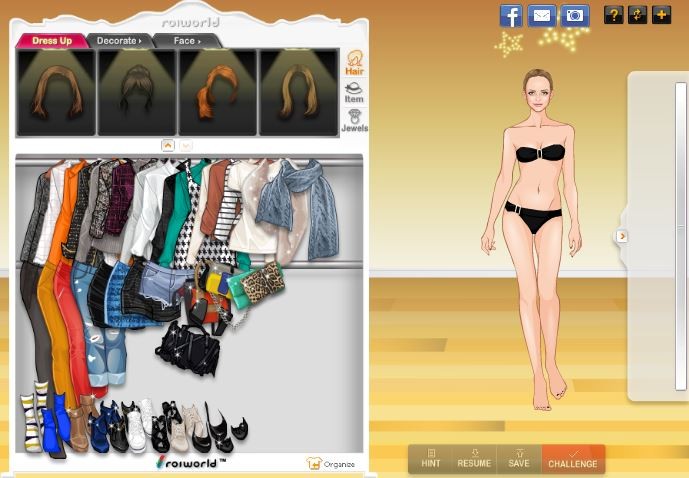689x478 pixels.
Task: Expand the side panel arrow beside the model
Action: [622, 236]
